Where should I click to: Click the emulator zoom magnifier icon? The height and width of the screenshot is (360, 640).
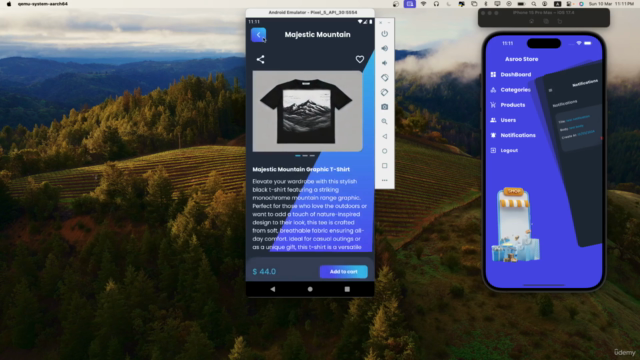click(384, 122)
